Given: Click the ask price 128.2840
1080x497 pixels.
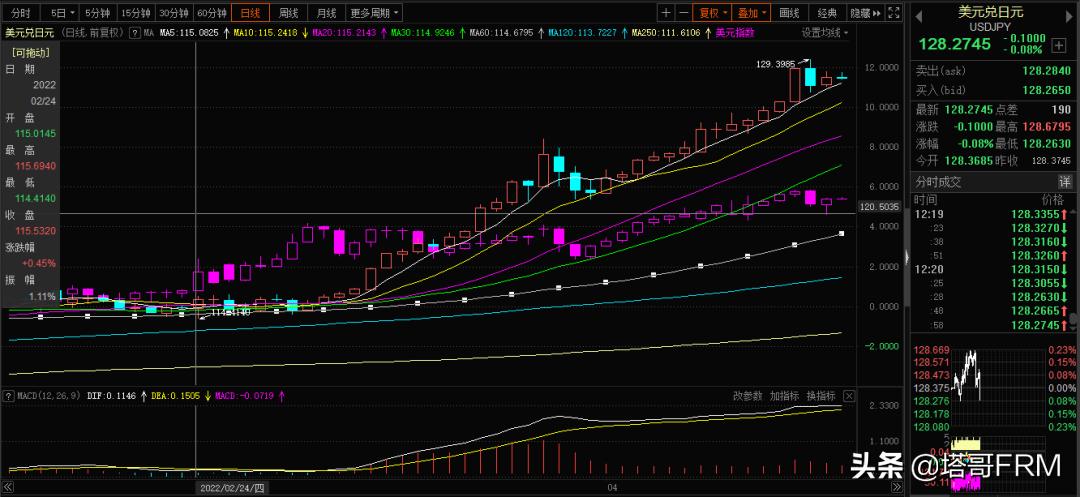Looking at the screenshot, I should tap(1046, 71).
